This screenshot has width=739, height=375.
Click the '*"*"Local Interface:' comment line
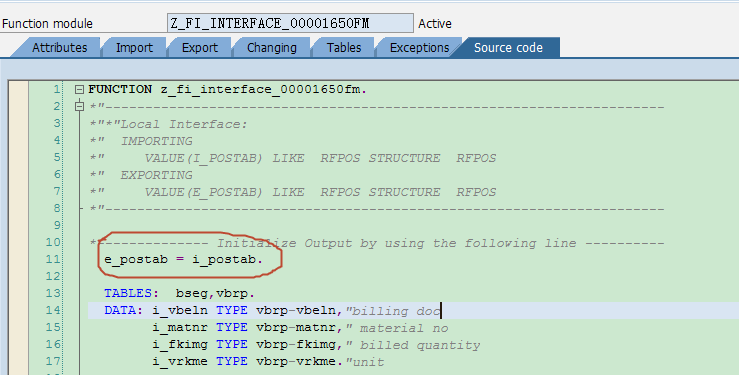[169, 124]
